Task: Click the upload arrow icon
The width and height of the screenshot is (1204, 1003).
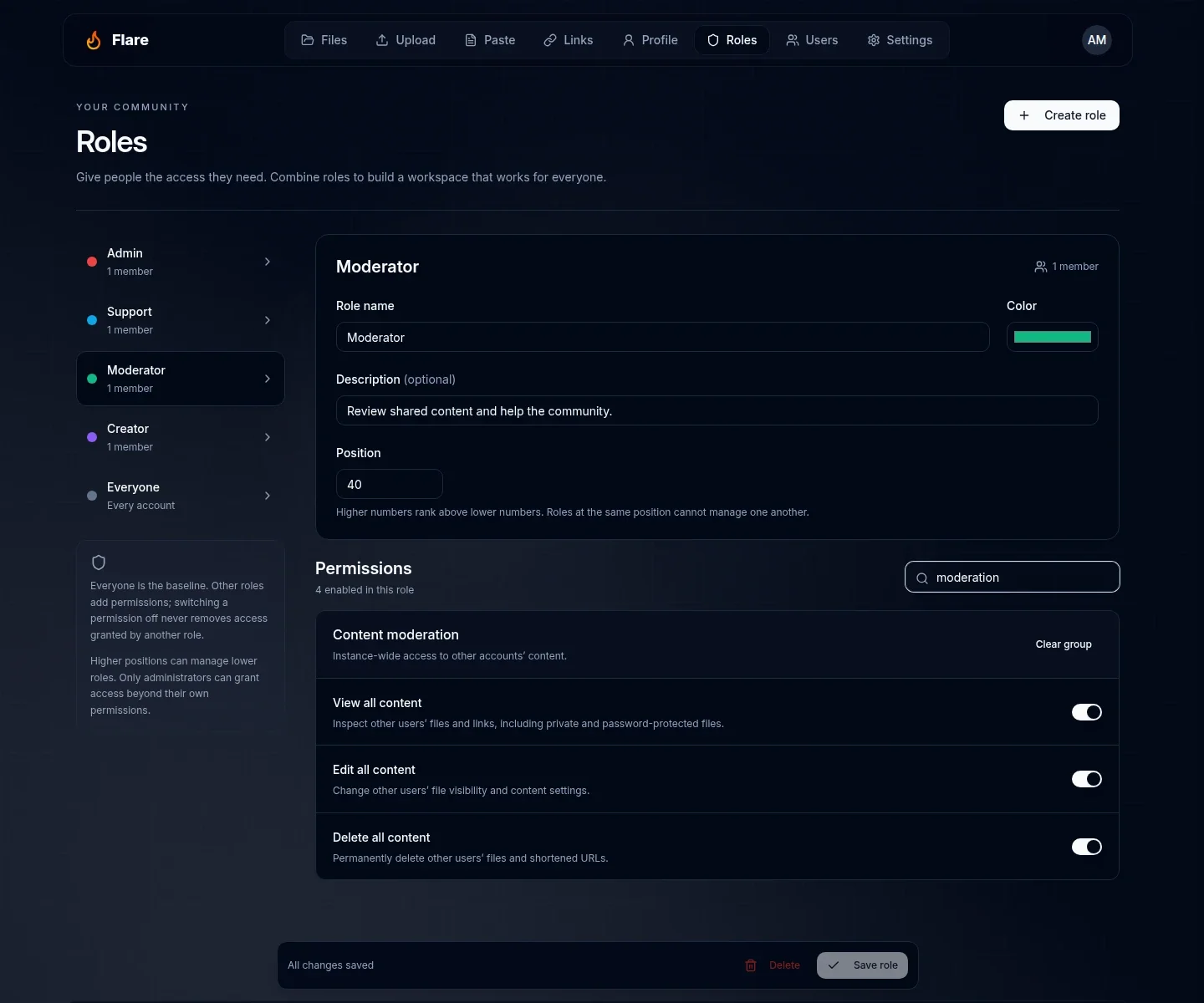Action: pos(382,40)
